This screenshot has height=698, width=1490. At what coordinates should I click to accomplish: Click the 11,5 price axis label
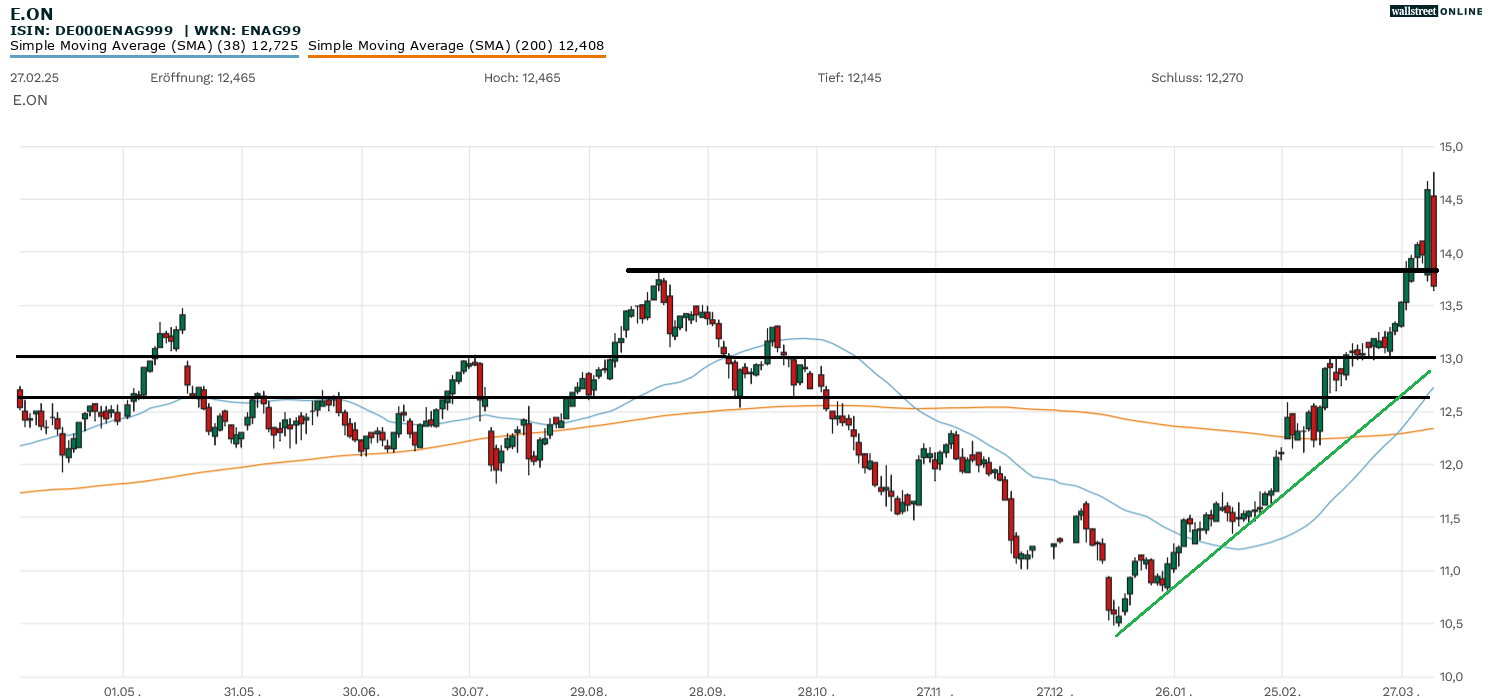pos(1449,518)
